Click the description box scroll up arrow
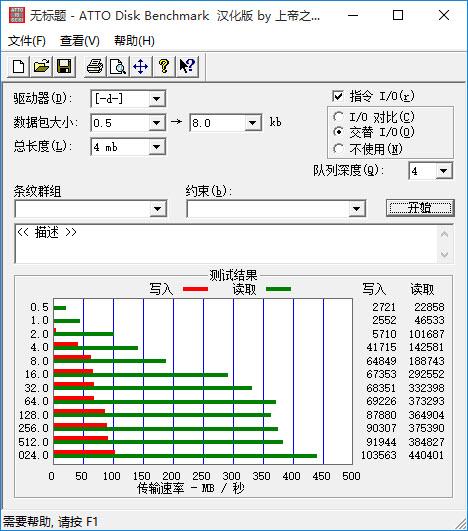468x531 pixels. pos(444,234)
